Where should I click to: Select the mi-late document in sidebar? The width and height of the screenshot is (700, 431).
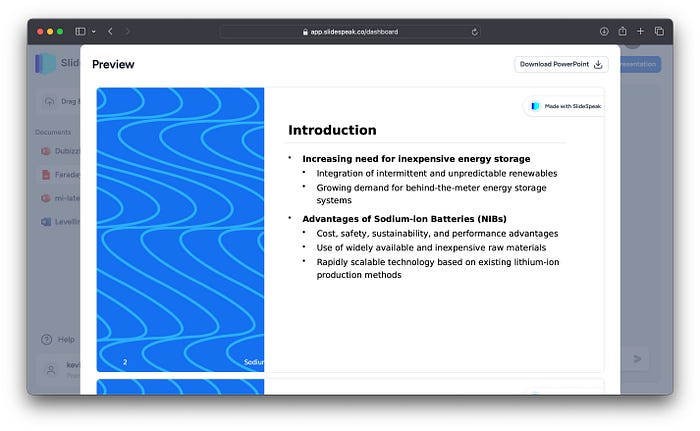[60, 198]
